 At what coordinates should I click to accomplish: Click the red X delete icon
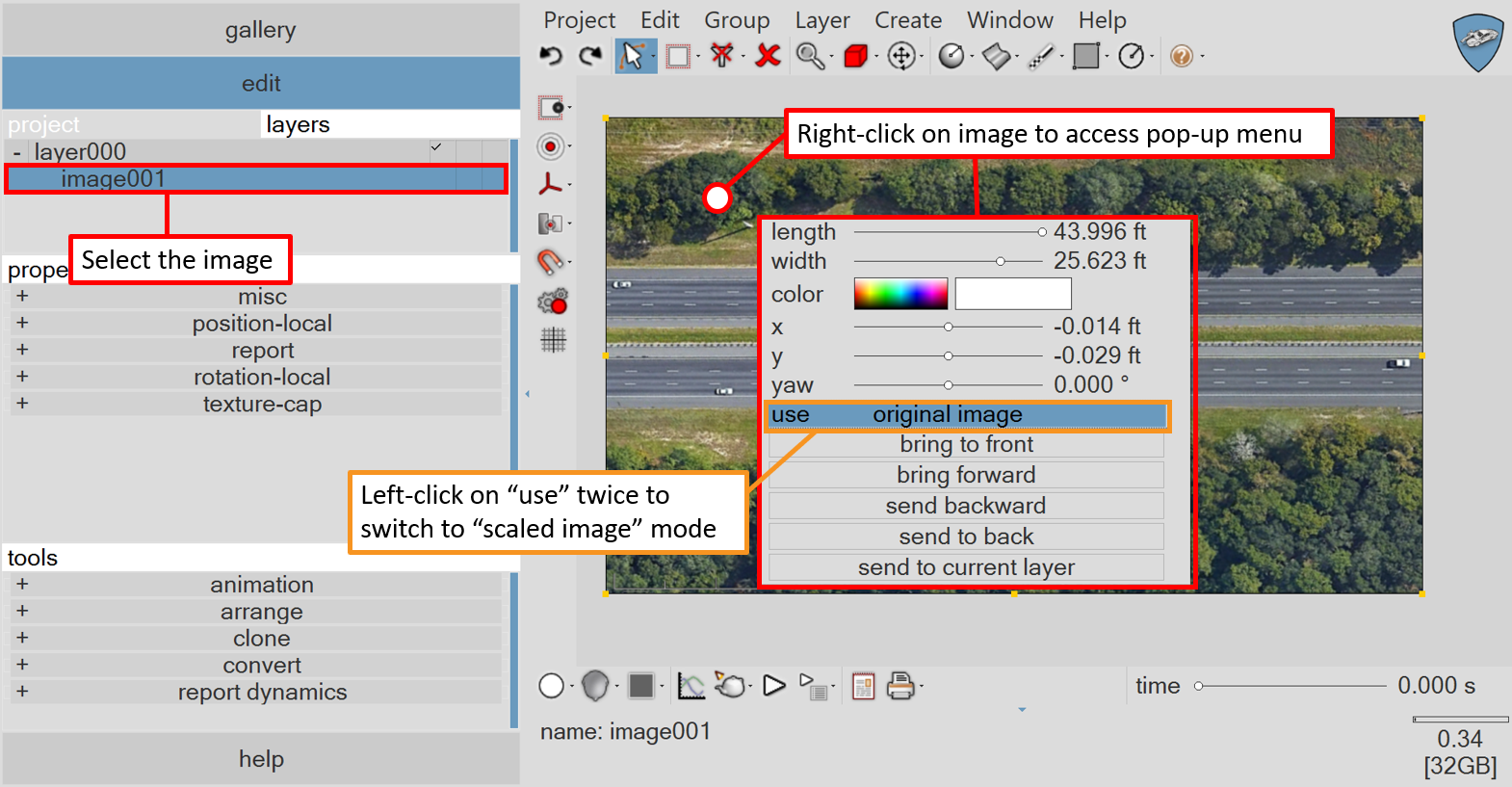coord(768,56)
